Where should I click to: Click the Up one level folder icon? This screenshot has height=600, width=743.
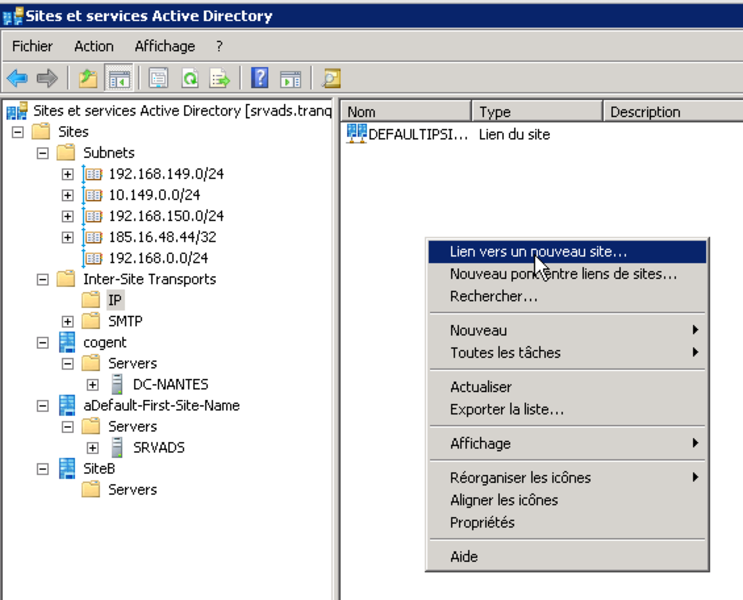[88, 78]
